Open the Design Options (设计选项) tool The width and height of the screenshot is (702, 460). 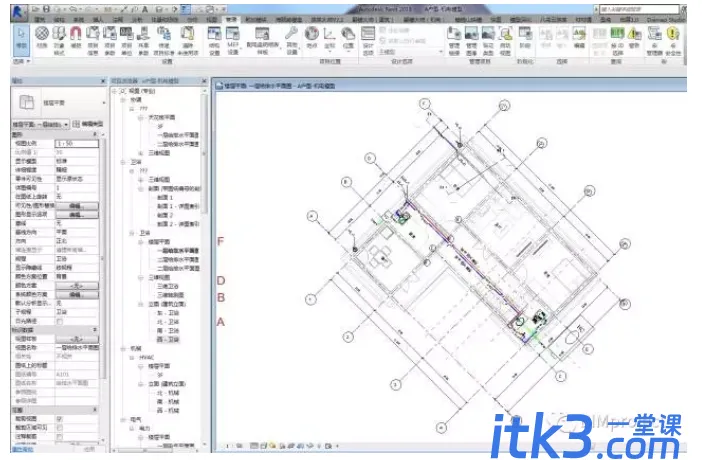point(368,39)
